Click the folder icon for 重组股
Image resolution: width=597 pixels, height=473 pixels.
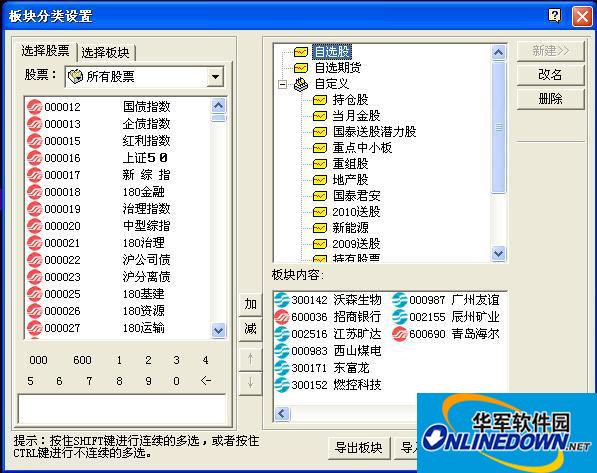tap(320, 164)
